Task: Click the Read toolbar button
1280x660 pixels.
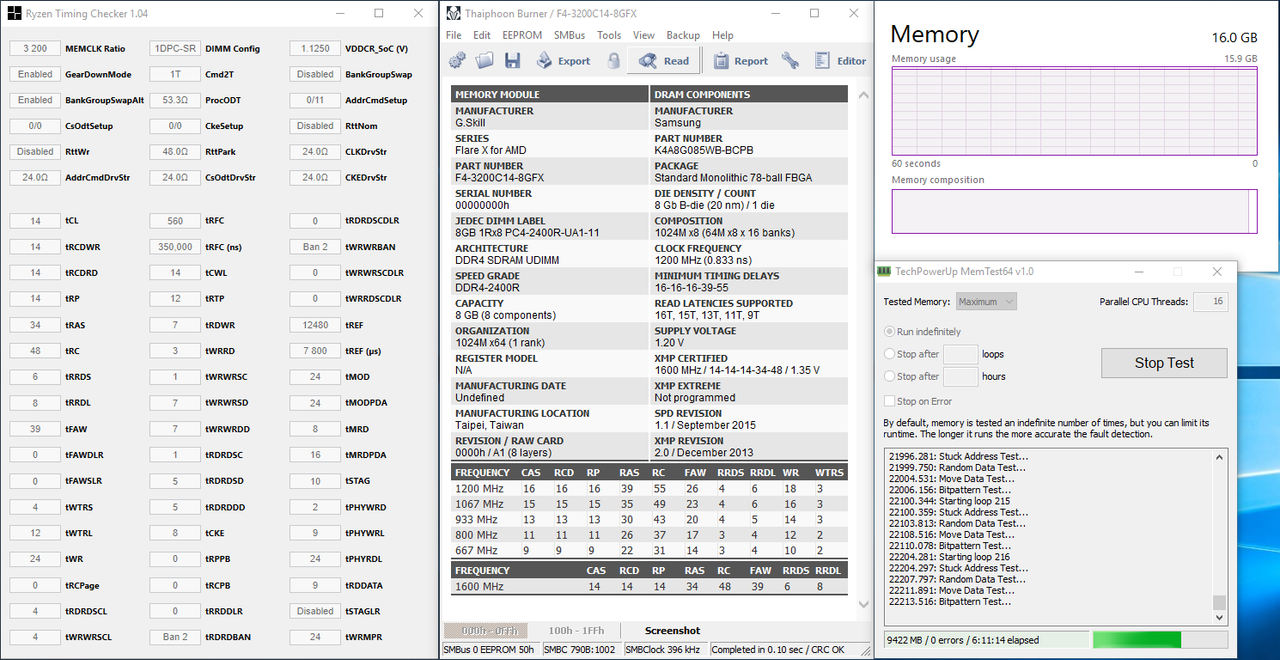Action: click(664, 61)
